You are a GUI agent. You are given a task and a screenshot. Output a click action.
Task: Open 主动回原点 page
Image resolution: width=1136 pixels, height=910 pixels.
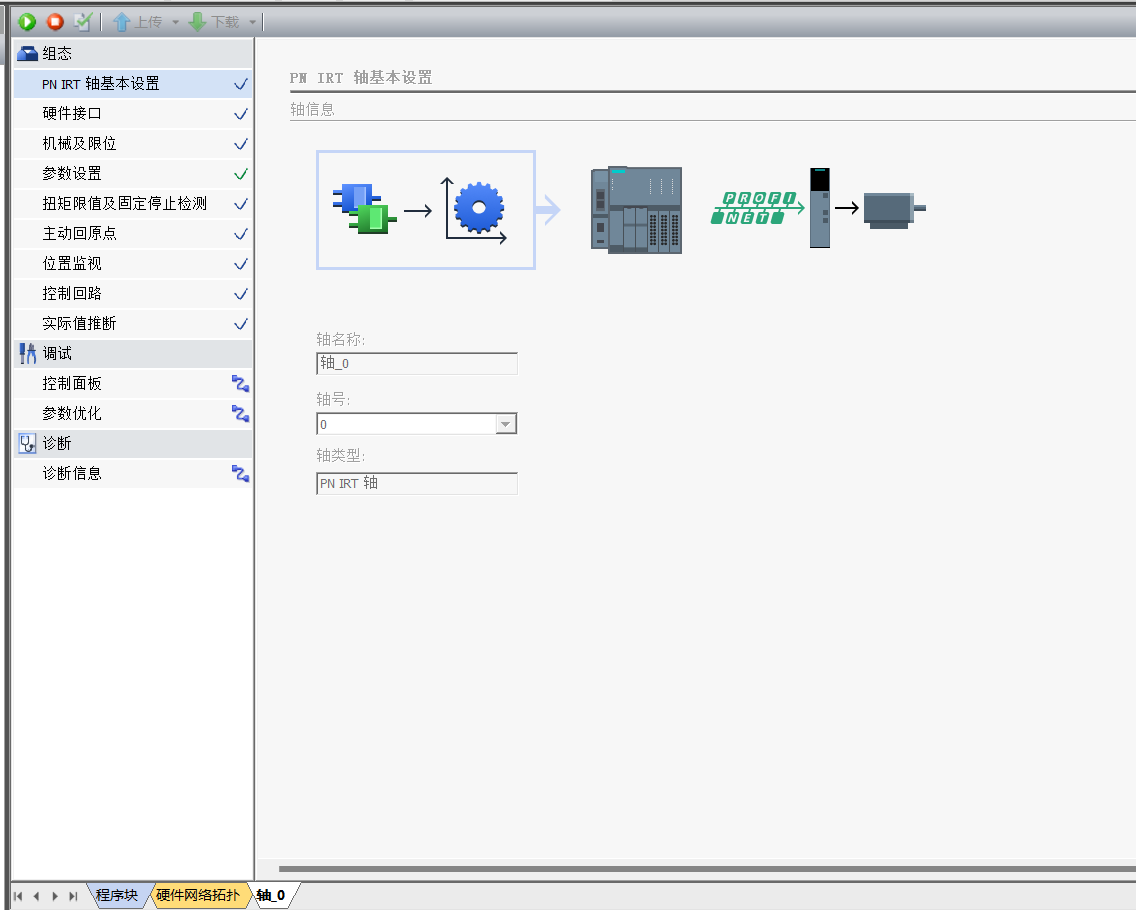click(133, 234)
